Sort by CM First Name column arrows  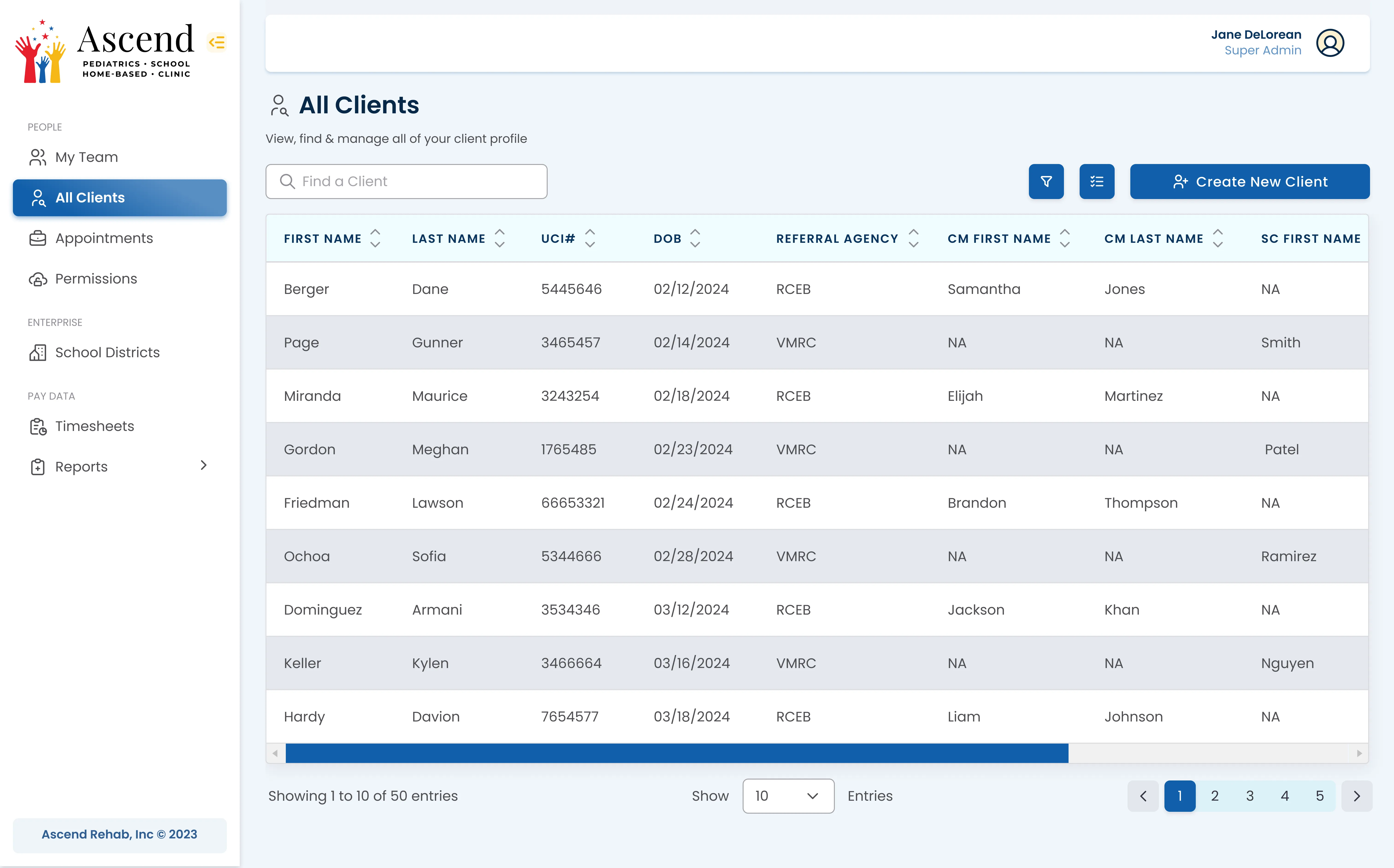click(x=1065, y=238)
